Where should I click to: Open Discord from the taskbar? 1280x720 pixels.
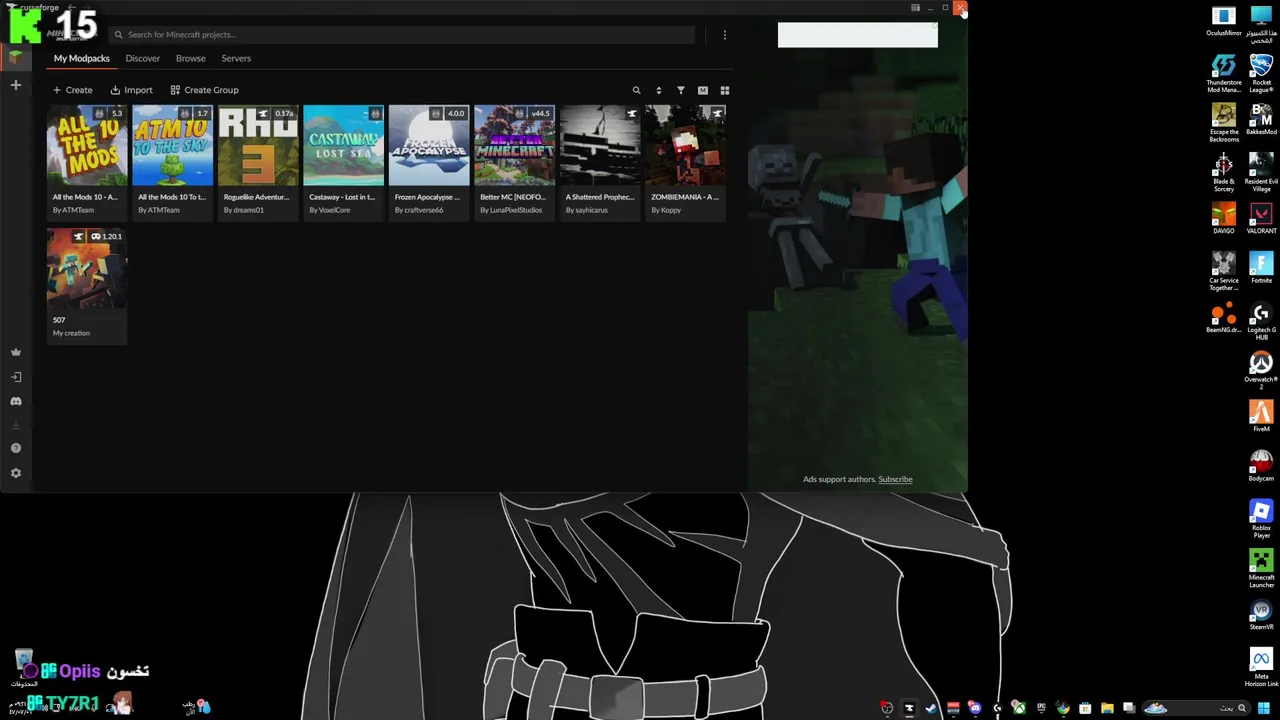tap(975, 708)
